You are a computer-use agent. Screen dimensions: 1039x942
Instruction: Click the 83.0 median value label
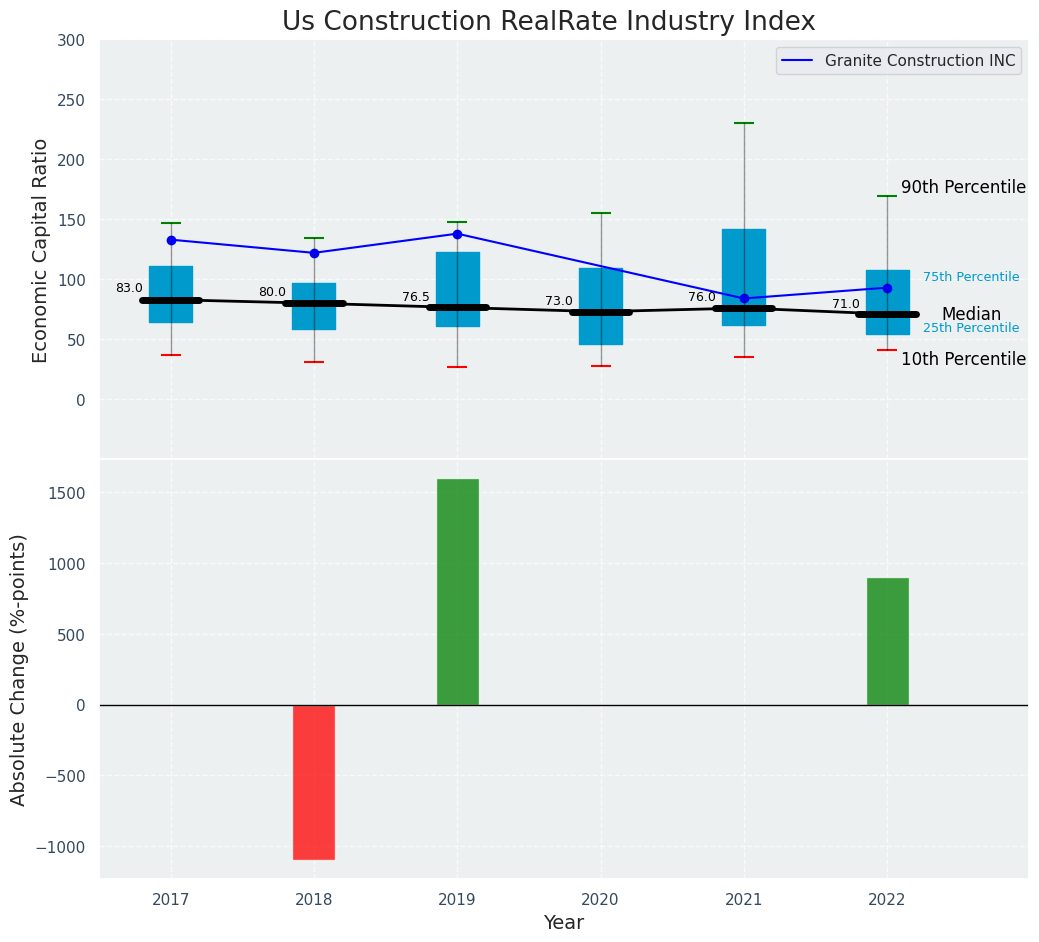(x=129, y=288)
